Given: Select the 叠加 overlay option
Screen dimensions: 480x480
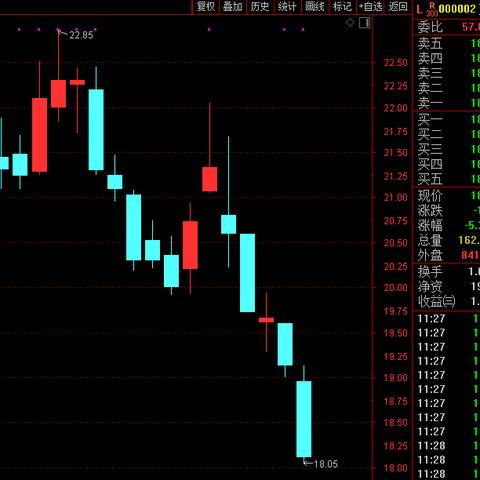Looking at the screenshot, I should pyautogui.click(x=233, y=7).
